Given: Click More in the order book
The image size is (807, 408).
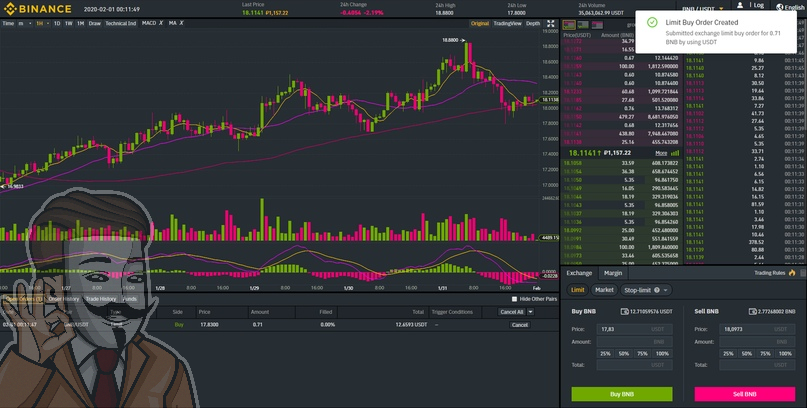Looking at the screenshot, I should tap(661, 153).
